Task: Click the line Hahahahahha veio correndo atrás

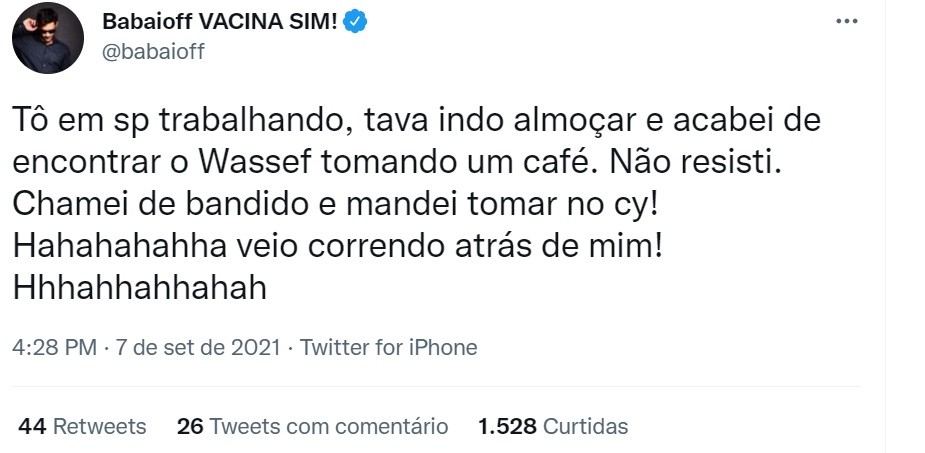Action: pyautogui.click(x=337, y=247)
